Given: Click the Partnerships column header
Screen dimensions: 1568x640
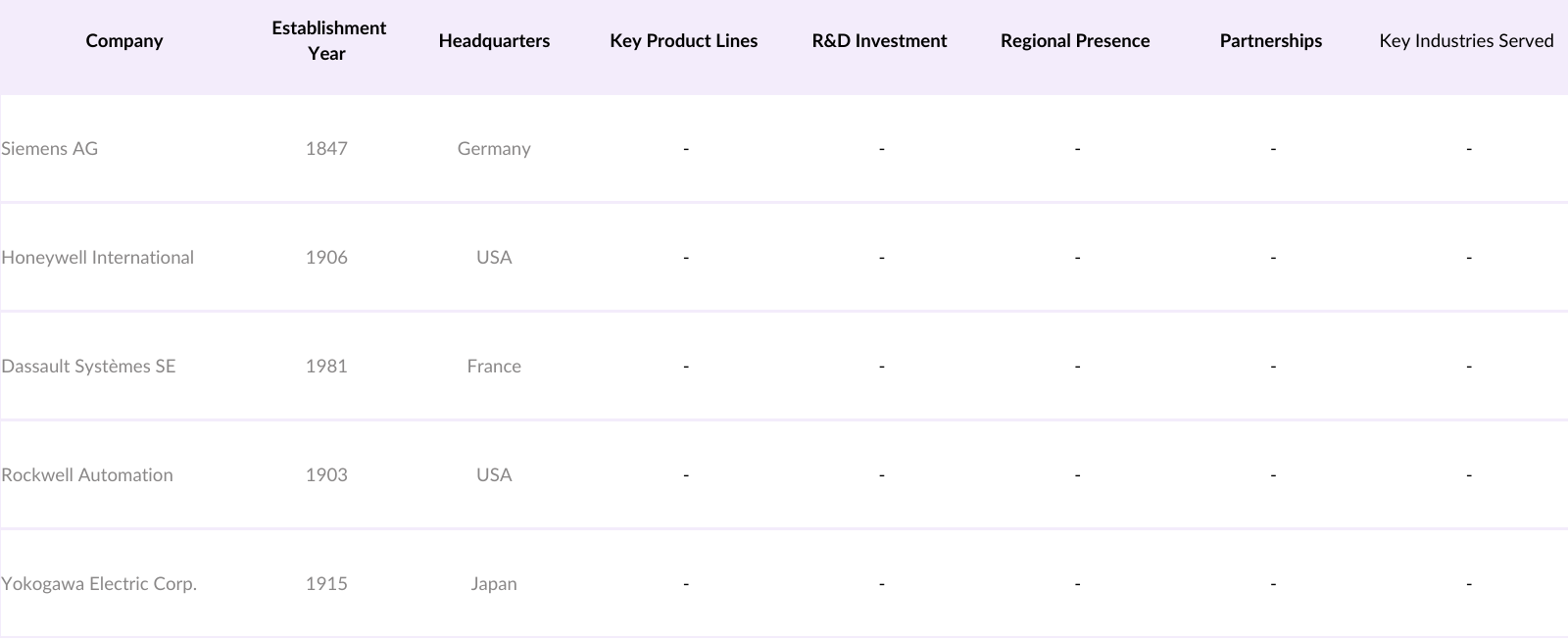Looking at the screenshot, I should (1270, 41).
